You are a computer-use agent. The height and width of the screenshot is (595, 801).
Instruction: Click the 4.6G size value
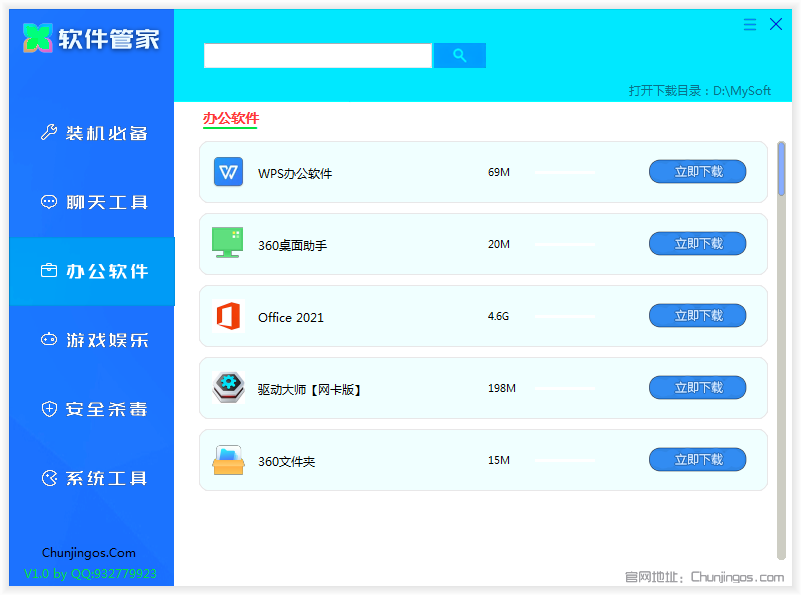click(x=498, y=316)
